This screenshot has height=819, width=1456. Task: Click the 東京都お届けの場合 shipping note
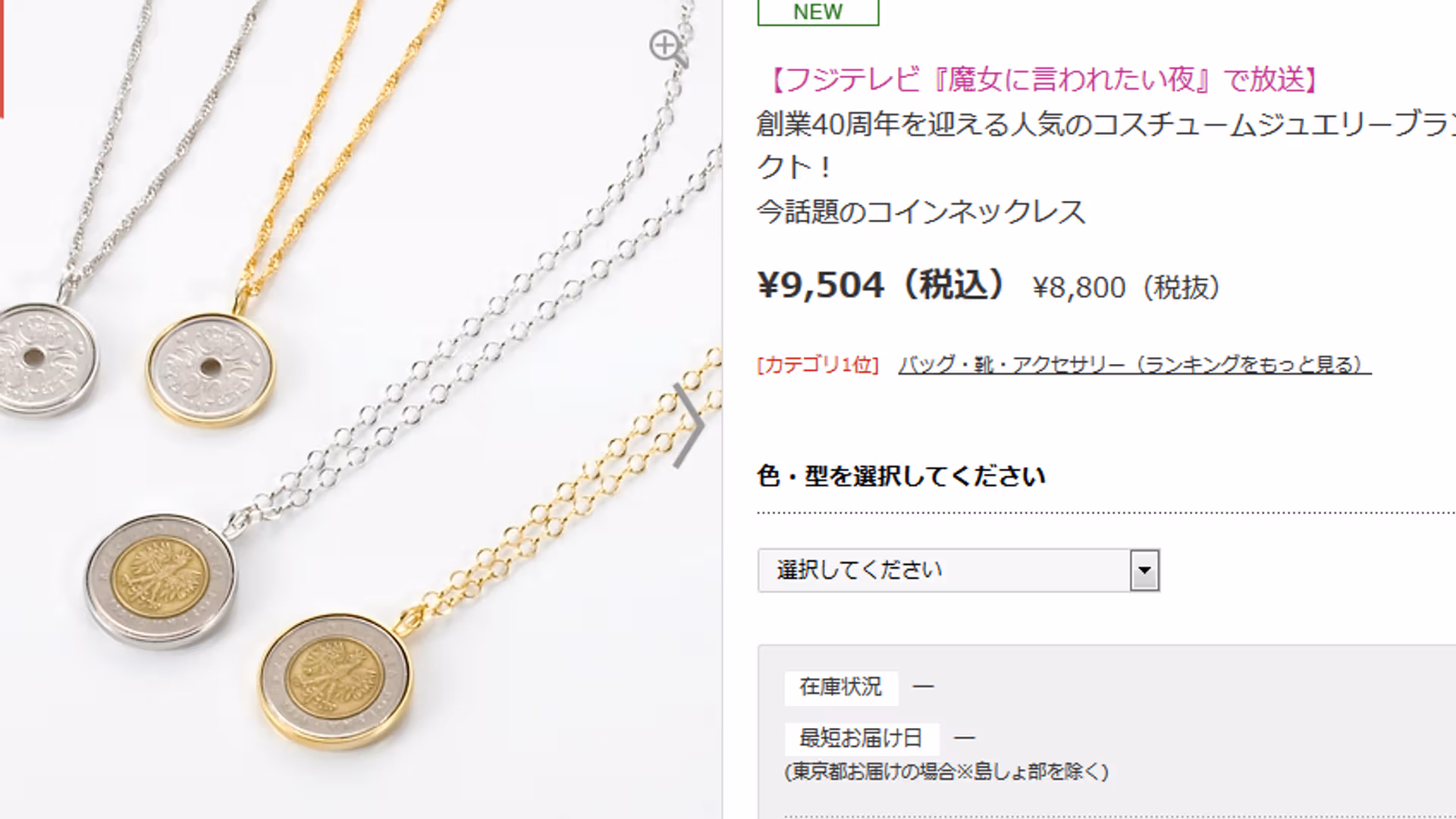click(947, 772)
